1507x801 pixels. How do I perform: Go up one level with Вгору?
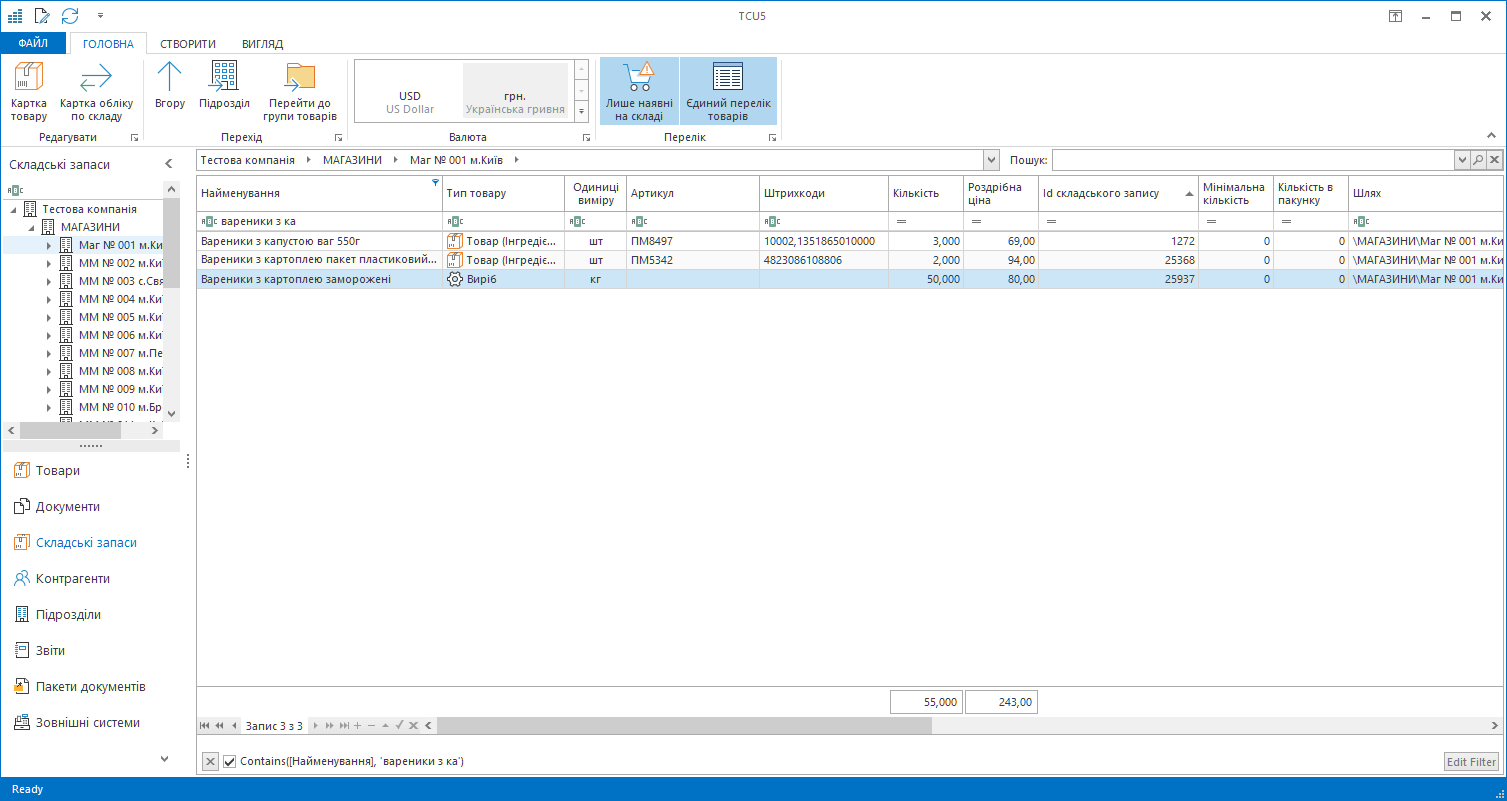point(170,85)
